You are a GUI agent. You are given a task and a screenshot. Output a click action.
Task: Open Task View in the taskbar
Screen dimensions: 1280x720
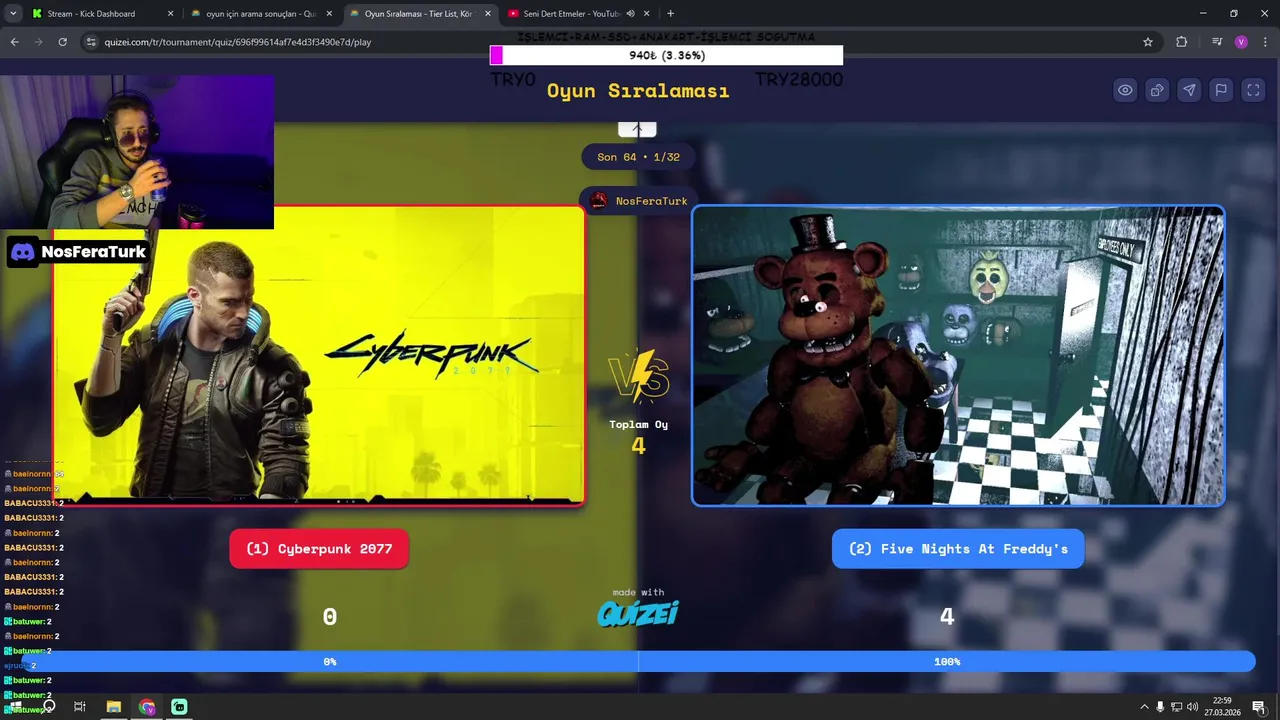click(80, 707)
